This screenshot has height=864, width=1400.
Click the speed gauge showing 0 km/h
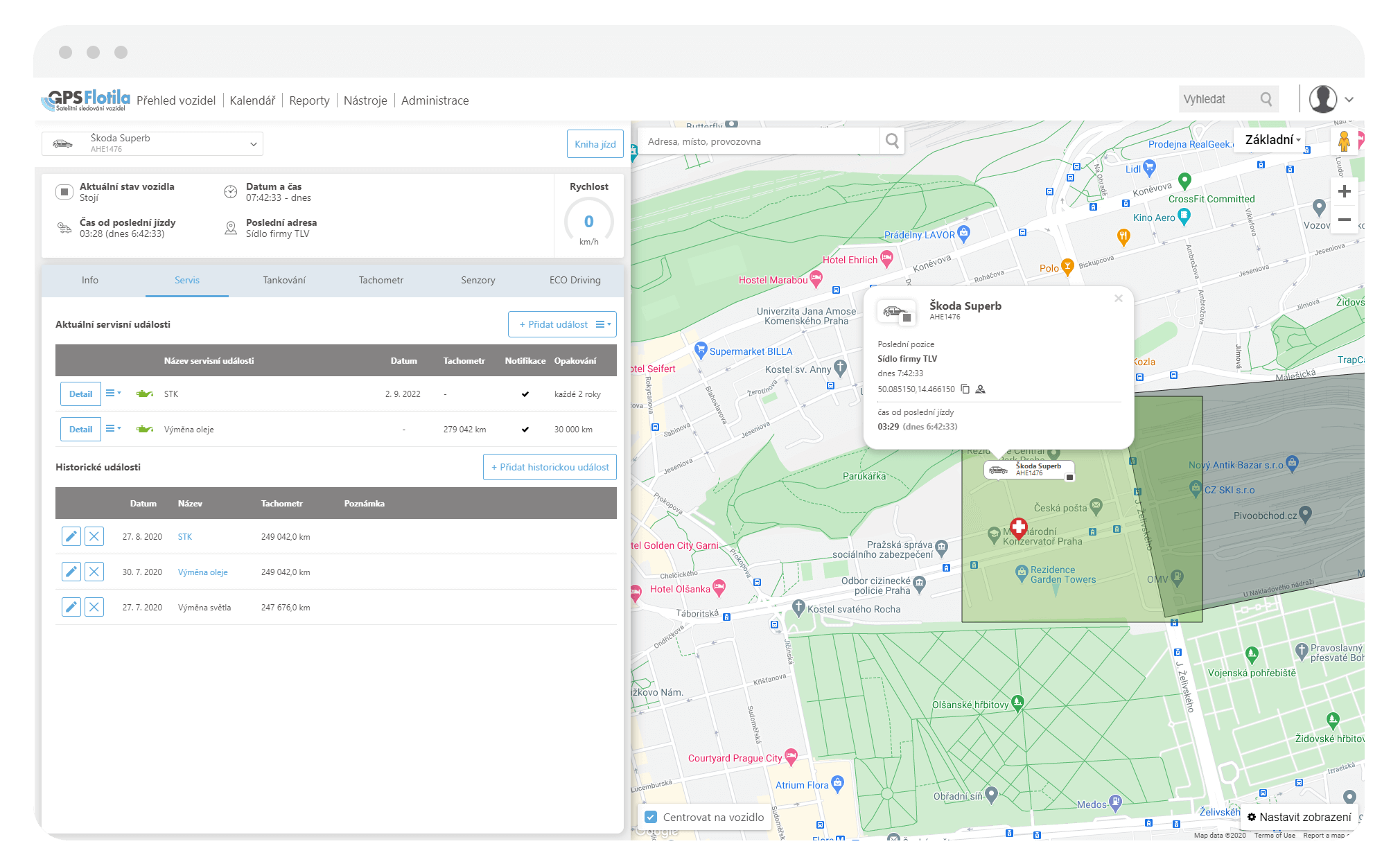[x=588, y=222]
